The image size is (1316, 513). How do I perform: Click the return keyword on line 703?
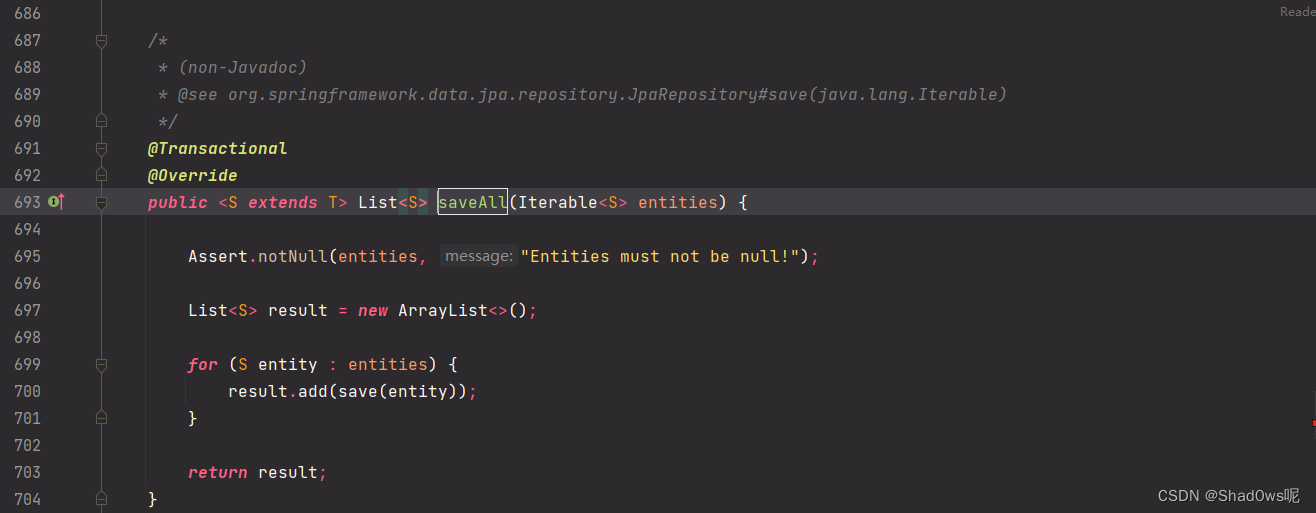tap(218, 472)
